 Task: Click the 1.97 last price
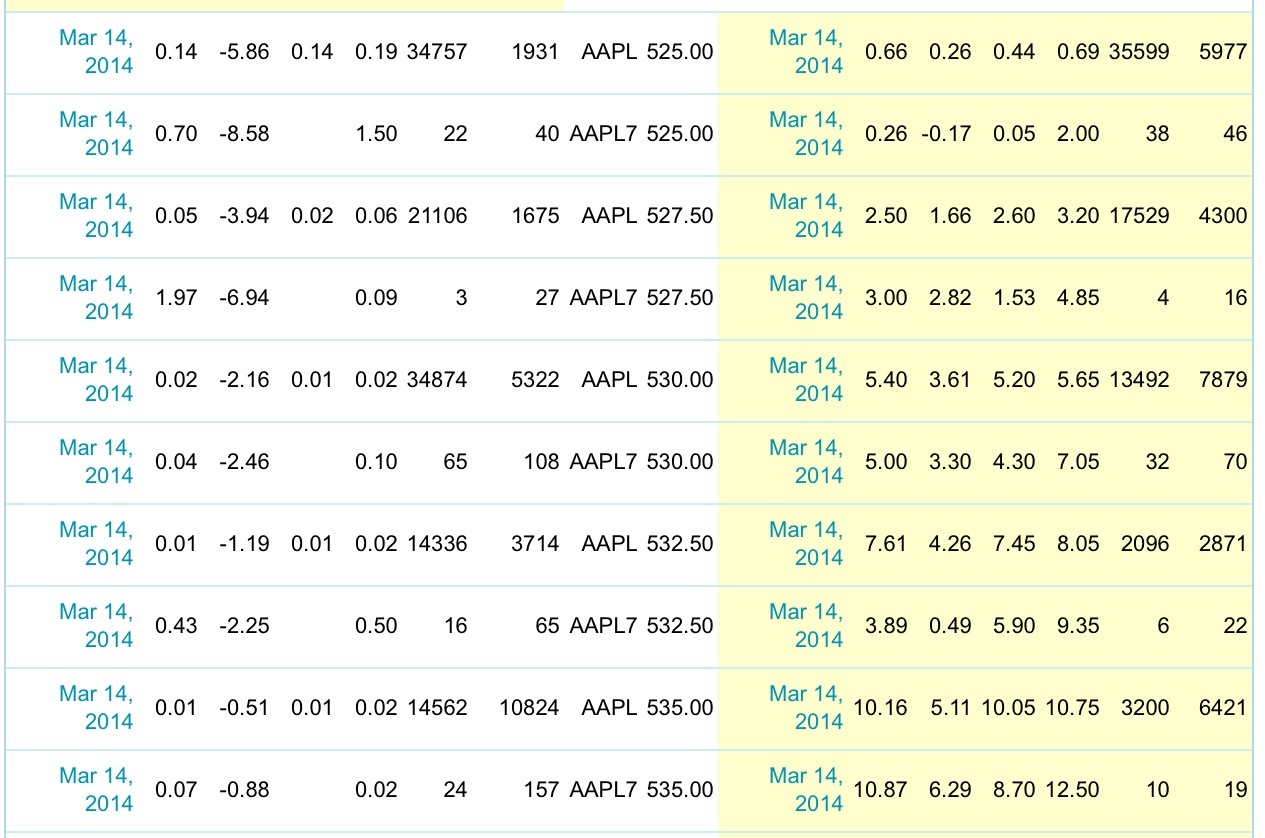coord(177,298)
